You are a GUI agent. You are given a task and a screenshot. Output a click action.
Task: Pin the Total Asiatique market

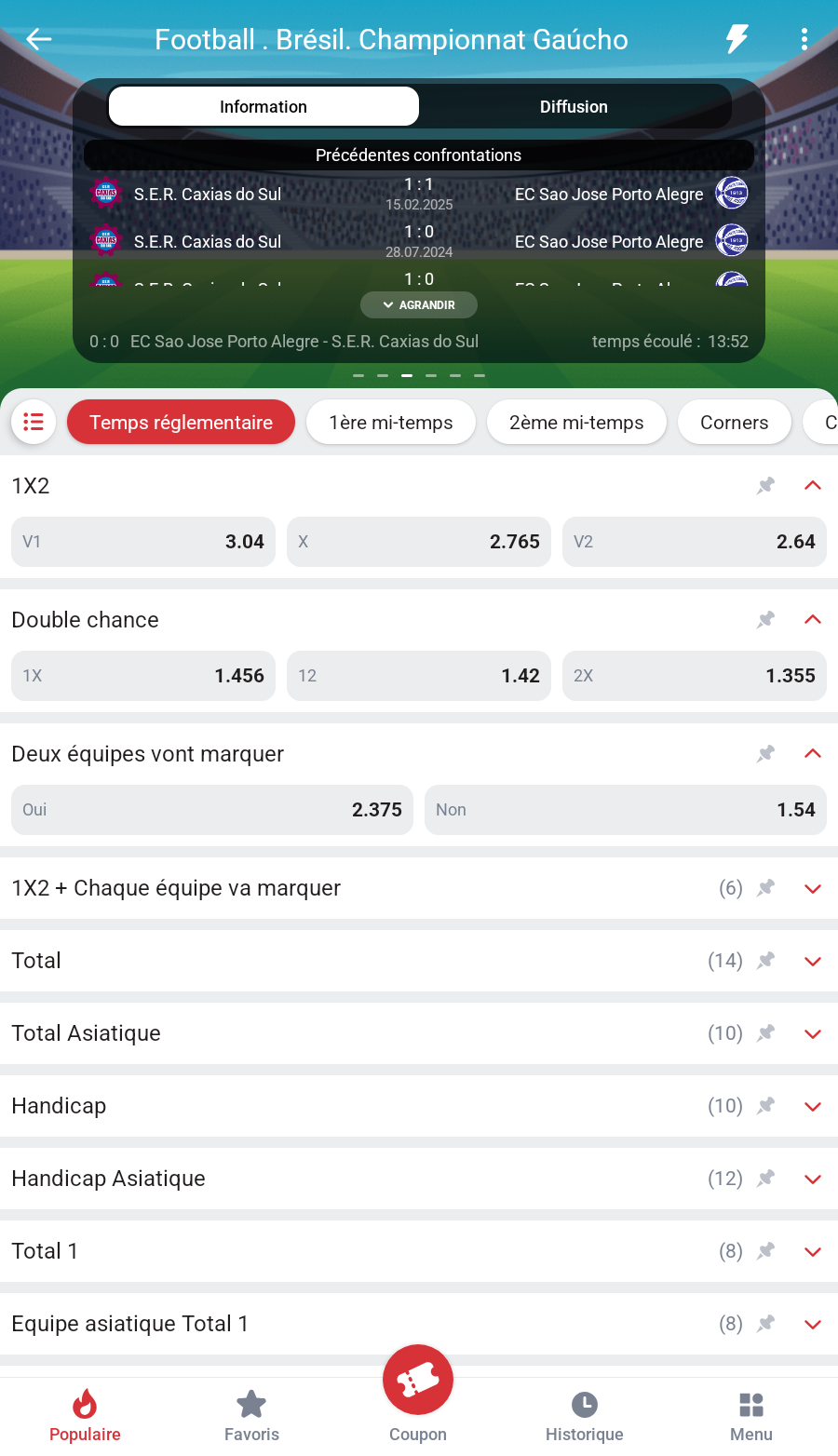(x=765, y=1033)
